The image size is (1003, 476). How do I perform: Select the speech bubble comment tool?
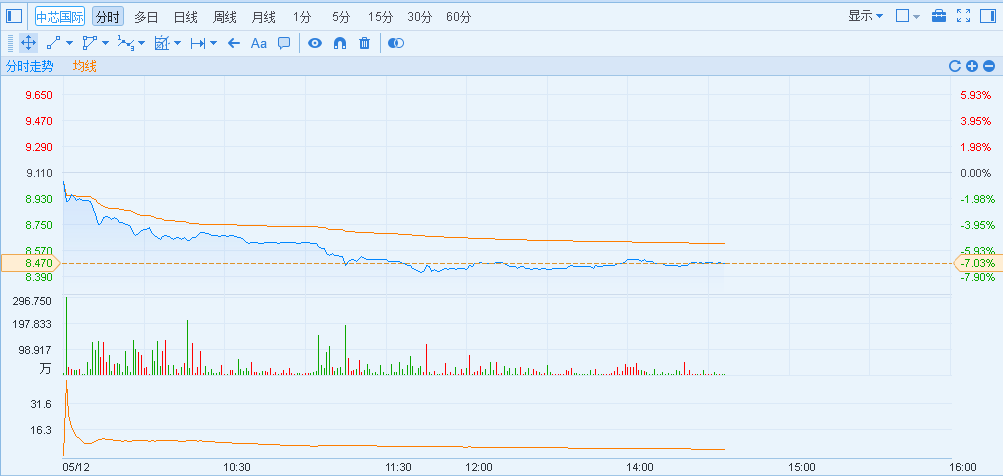tap(284, 44)
